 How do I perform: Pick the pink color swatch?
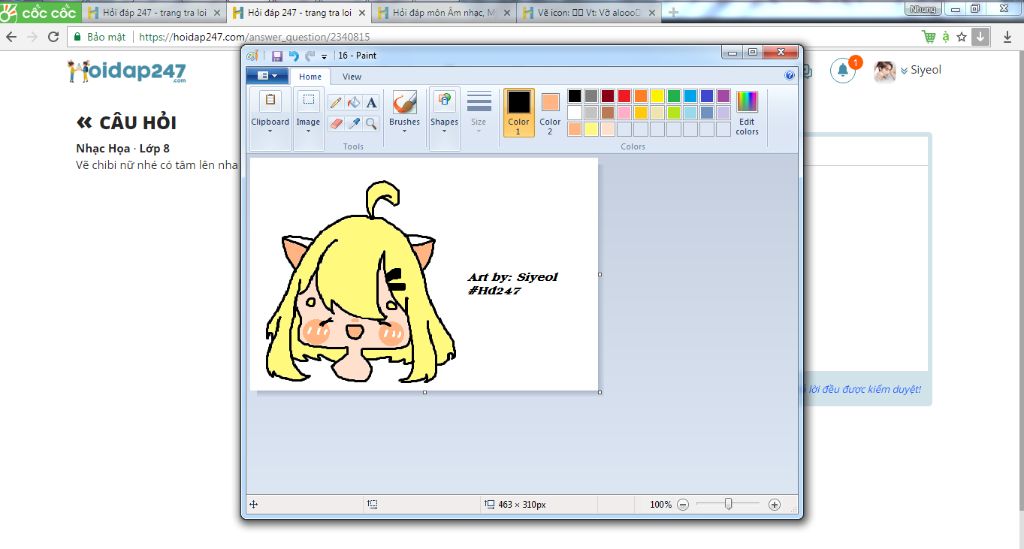tap(624, 112)
